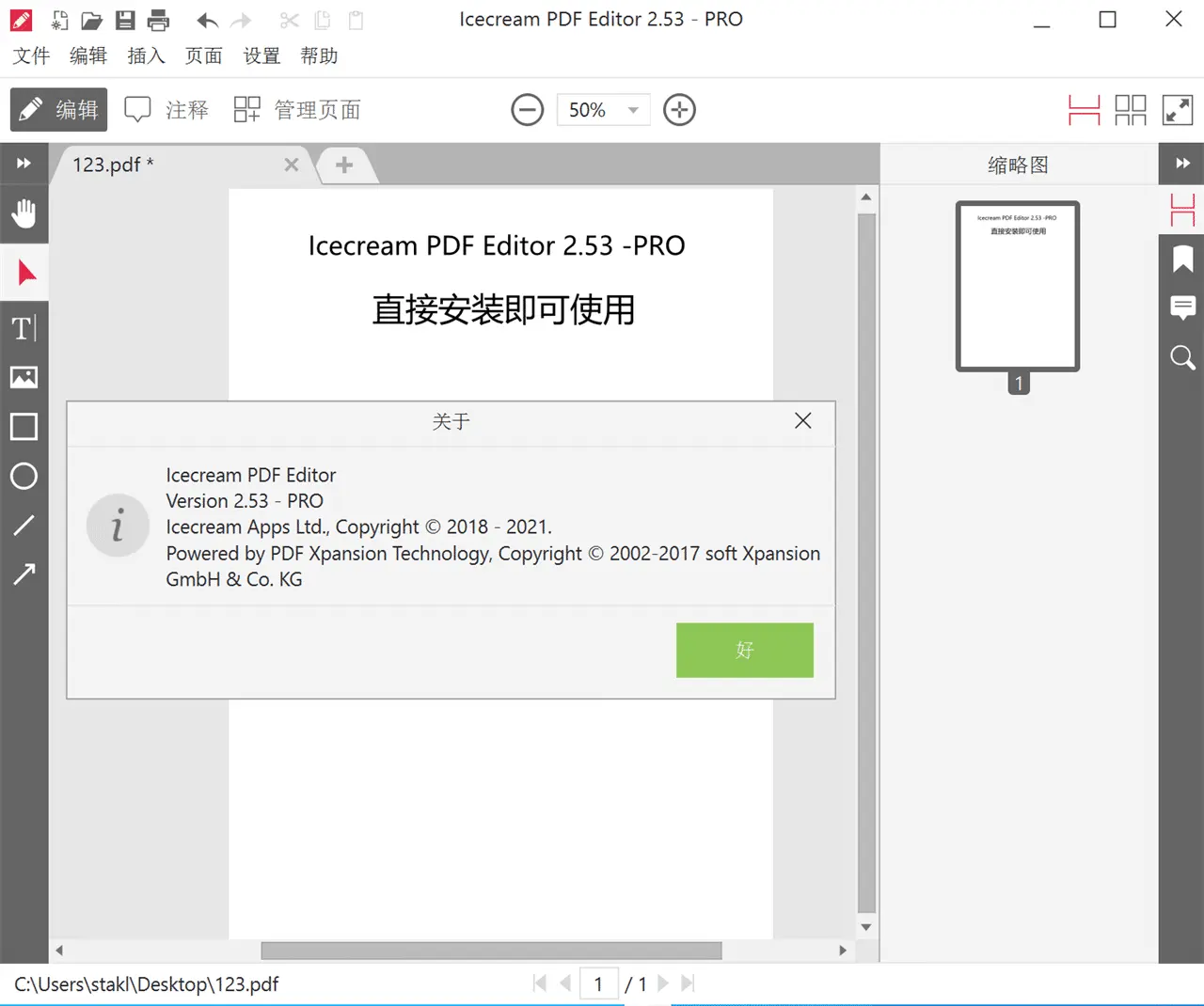The width and height of the screenshot is (1204, 1006).
Task: Pick the Arrow drawing tool
Action: click(x=24, y=574)
